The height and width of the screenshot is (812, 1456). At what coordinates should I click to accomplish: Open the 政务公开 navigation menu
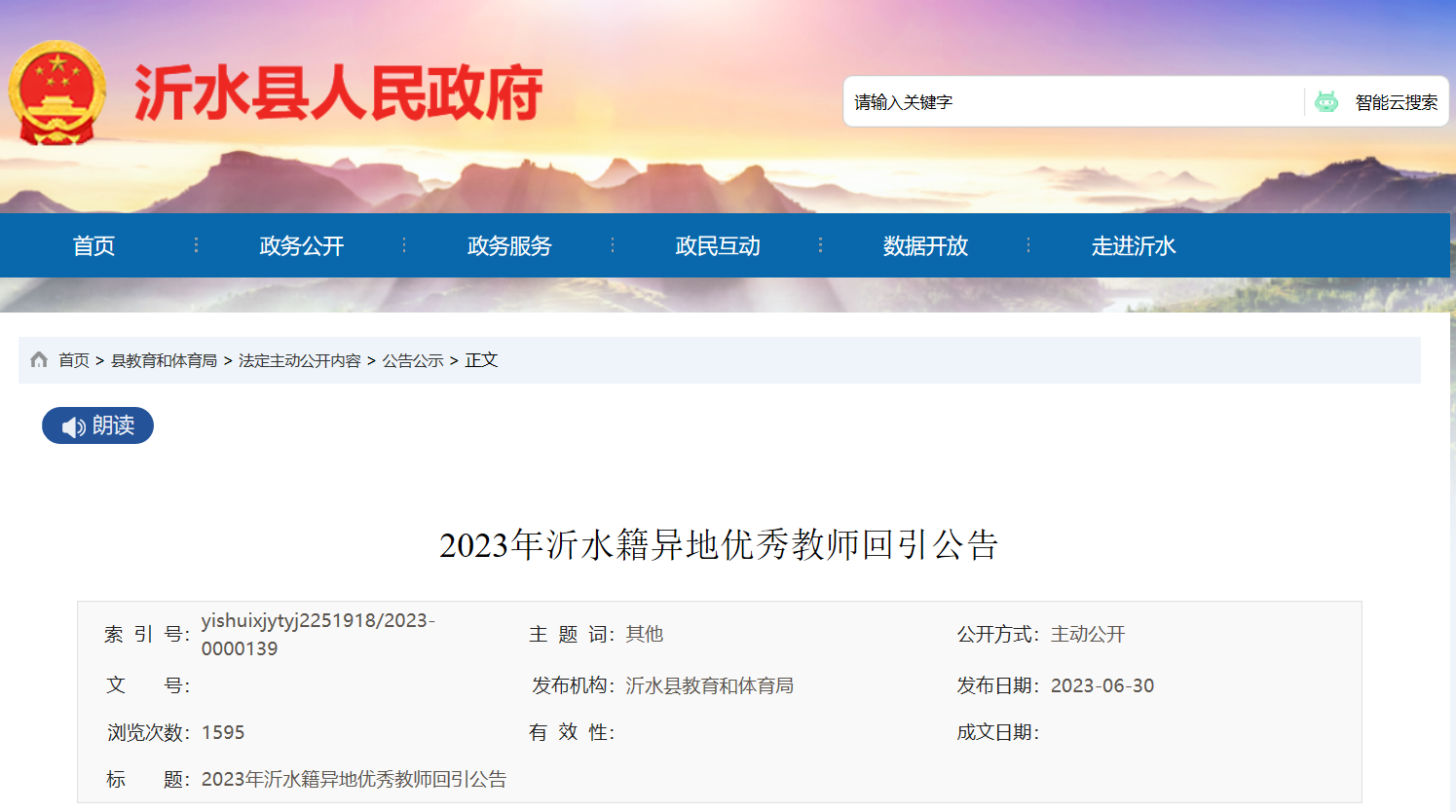pyautogui.click(x=302, y=246)
